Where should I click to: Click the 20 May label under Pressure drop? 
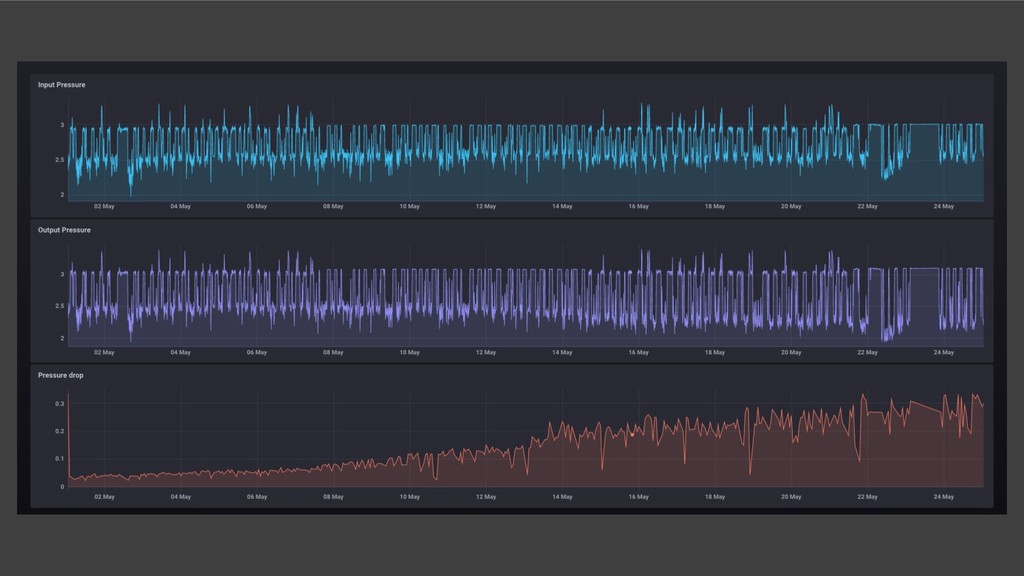click(x=791, y=496)
